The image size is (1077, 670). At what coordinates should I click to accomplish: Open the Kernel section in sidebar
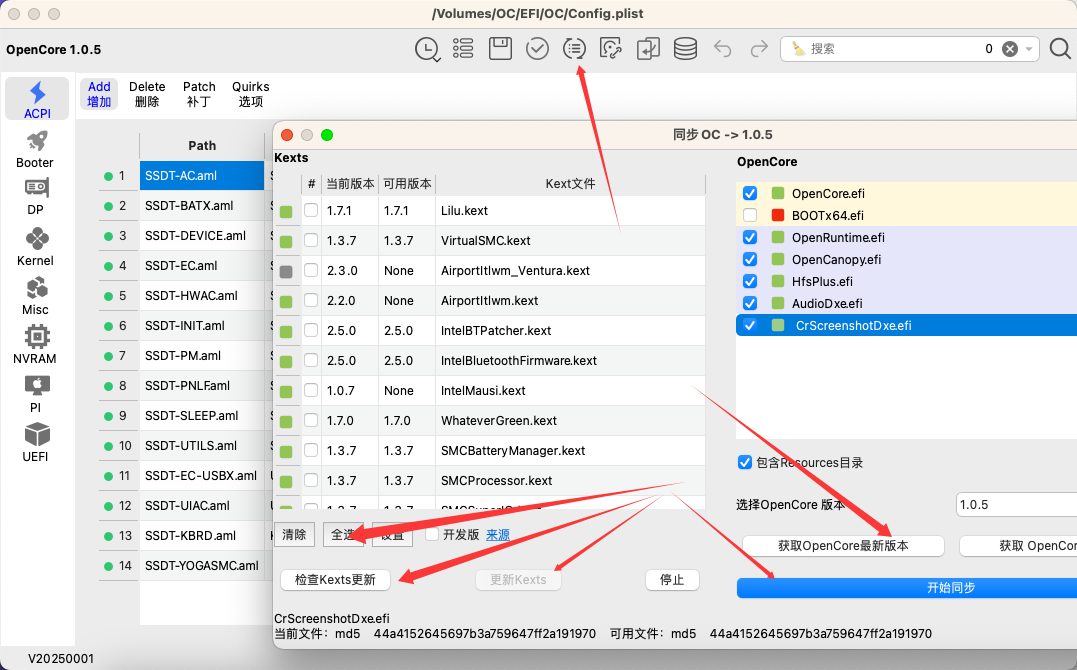pos(36,246)
